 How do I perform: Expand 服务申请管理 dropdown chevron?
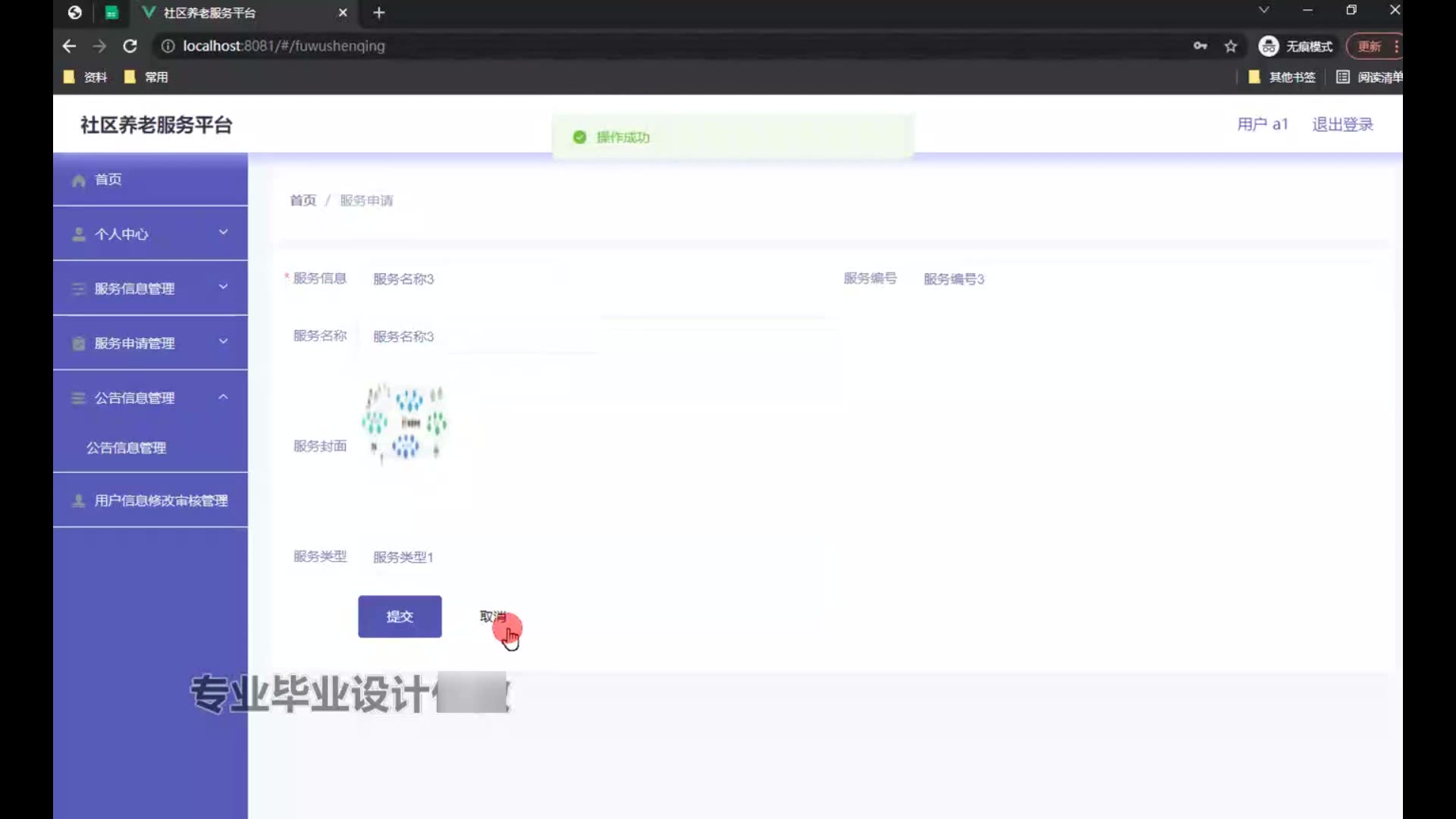click(x=223, y=342)
